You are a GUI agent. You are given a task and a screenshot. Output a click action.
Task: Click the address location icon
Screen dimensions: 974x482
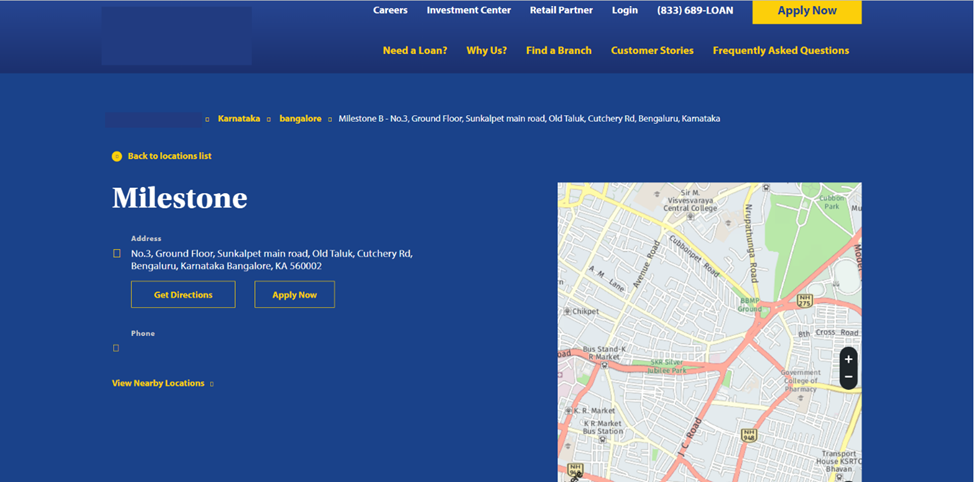pos(117,253)
